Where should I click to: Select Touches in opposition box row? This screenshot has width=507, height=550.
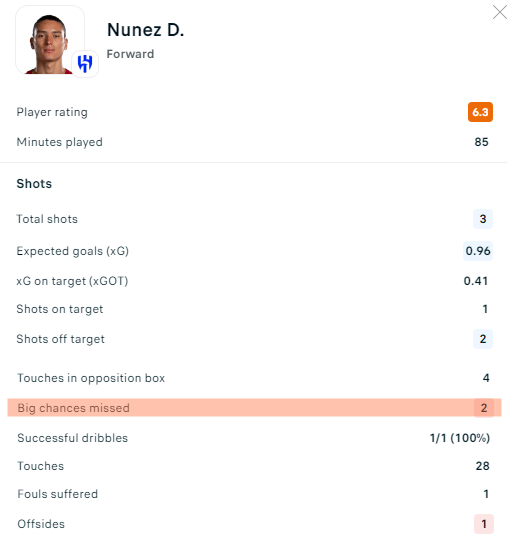coord(253,378)
